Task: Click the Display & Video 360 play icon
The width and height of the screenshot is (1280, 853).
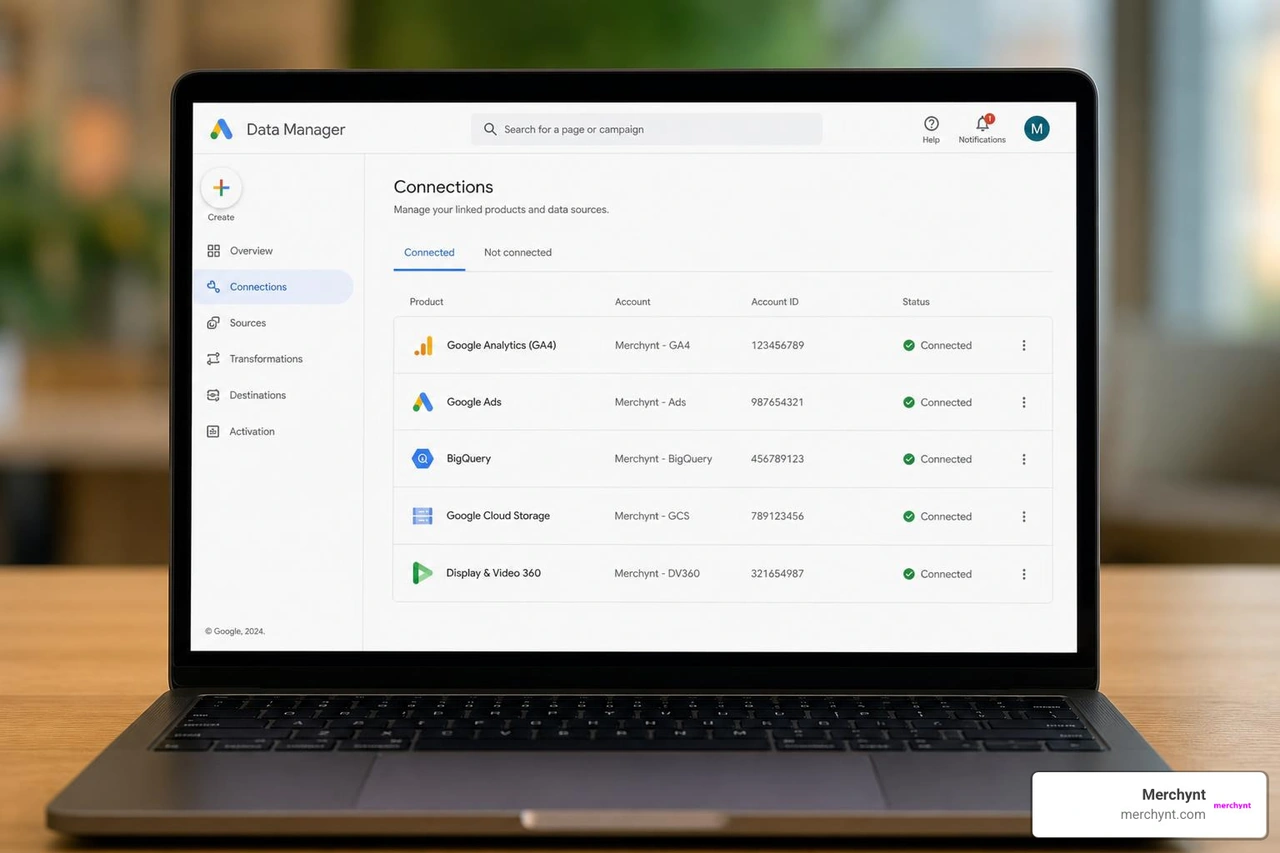Action: click(x=422, y=573)
